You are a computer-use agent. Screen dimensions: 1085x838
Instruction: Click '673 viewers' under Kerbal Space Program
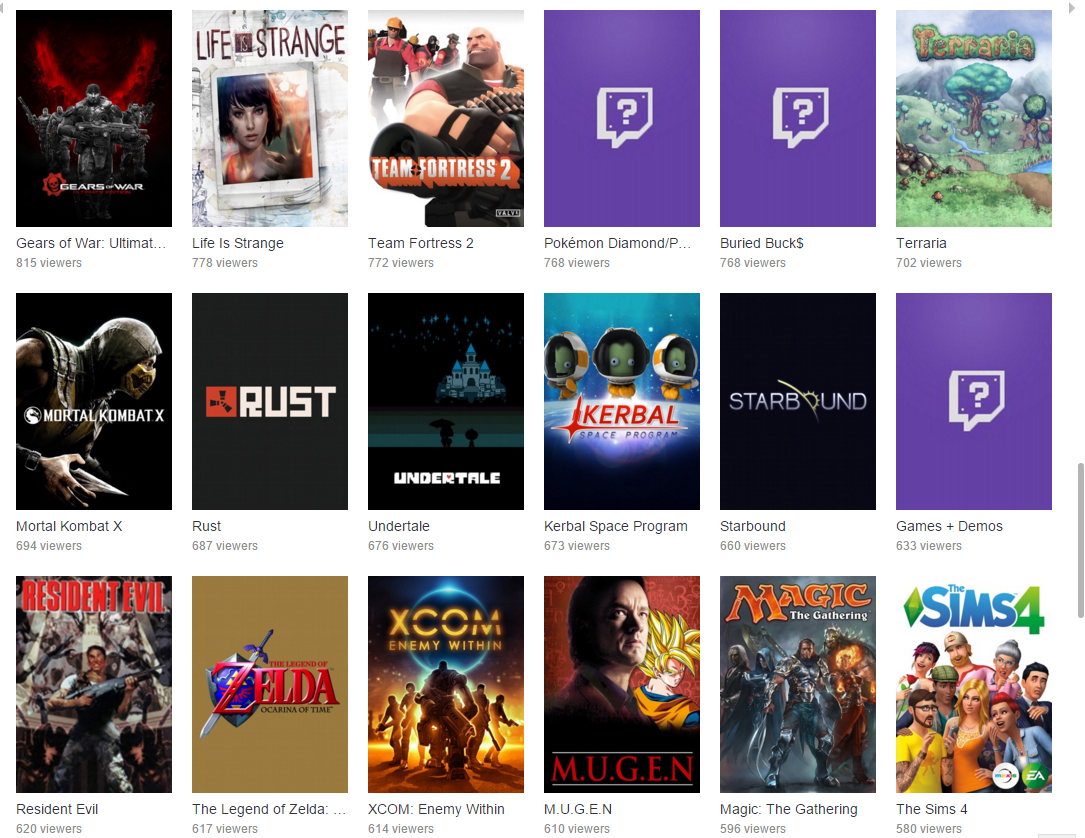coord(577,546)
